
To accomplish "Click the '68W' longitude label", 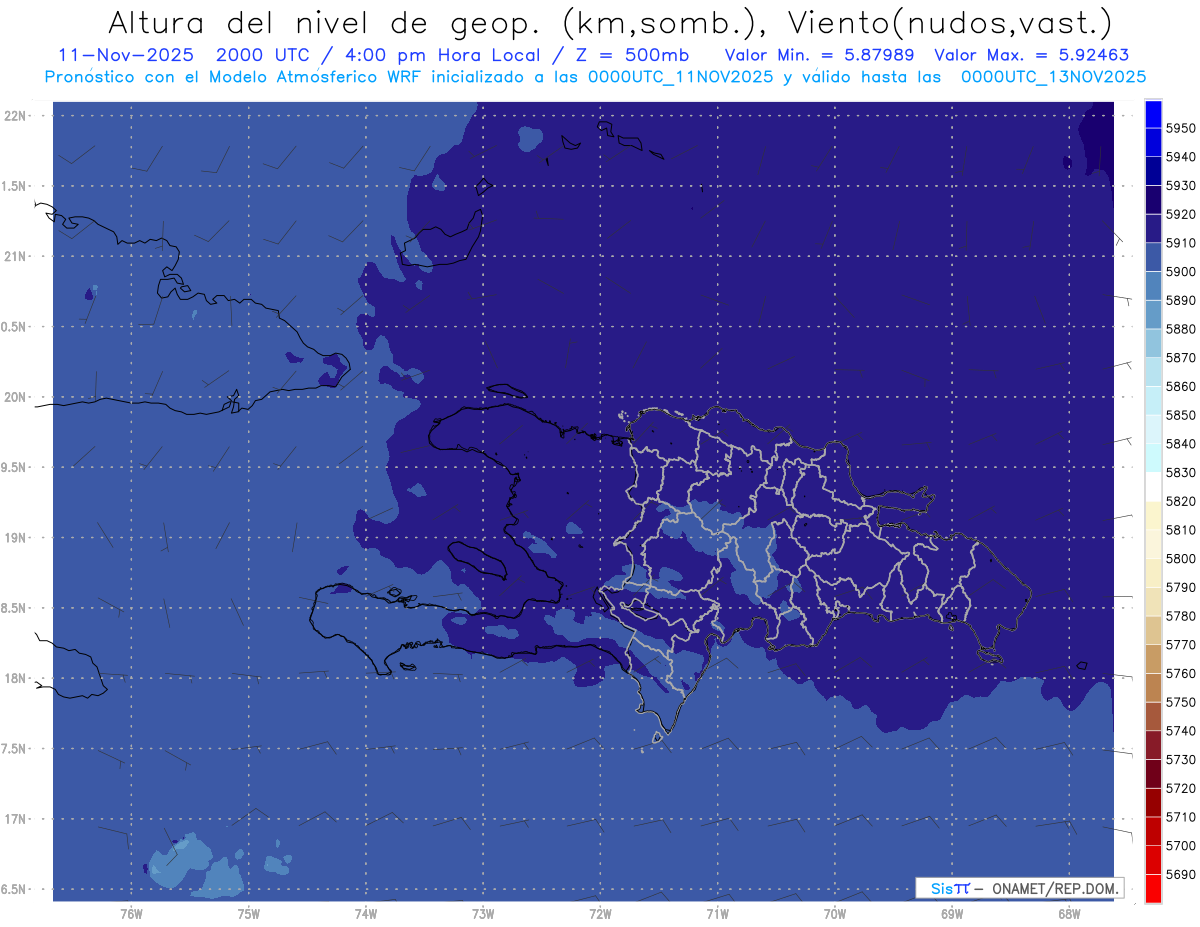I will pyautogui.click(x=1069, y=914).
